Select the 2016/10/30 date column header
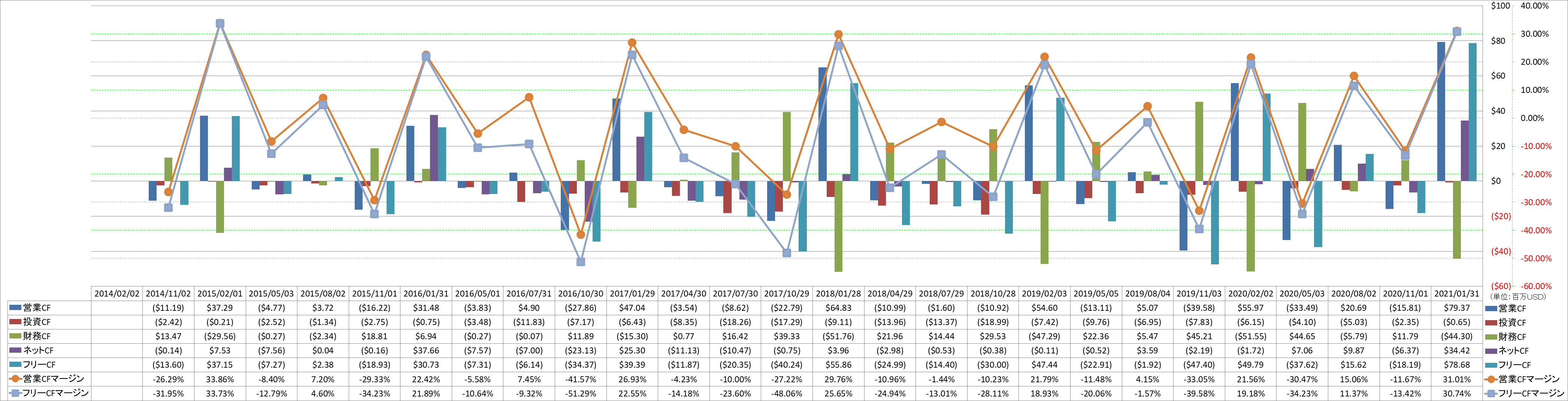Screen dimensions: 1568x401 (581, 293)
